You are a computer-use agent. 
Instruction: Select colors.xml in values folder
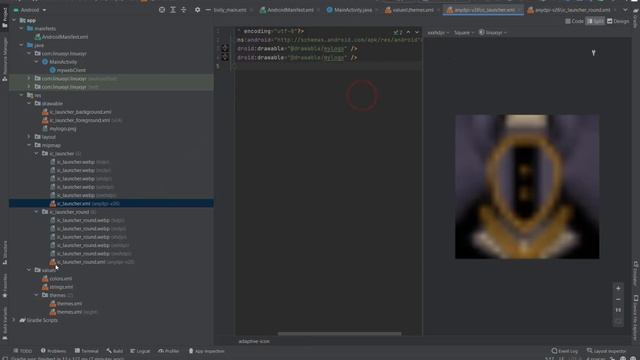[60, 278]
